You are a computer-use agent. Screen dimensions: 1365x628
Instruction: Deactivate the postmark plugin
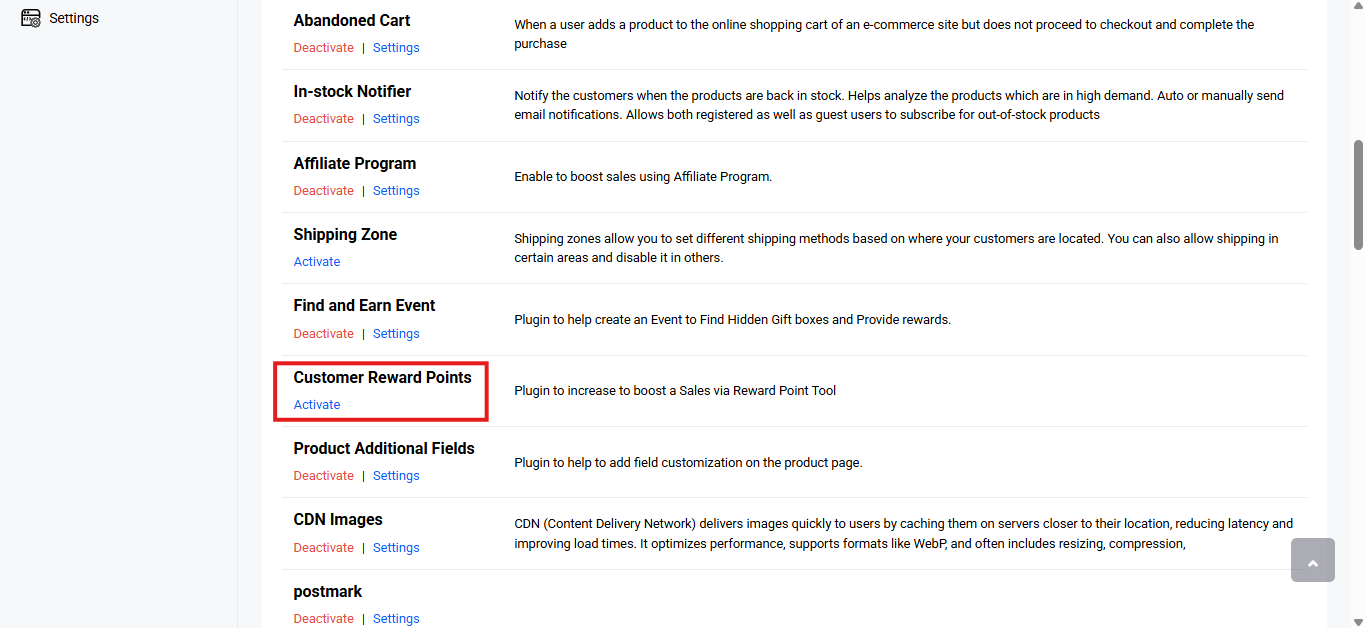point(323,619)
